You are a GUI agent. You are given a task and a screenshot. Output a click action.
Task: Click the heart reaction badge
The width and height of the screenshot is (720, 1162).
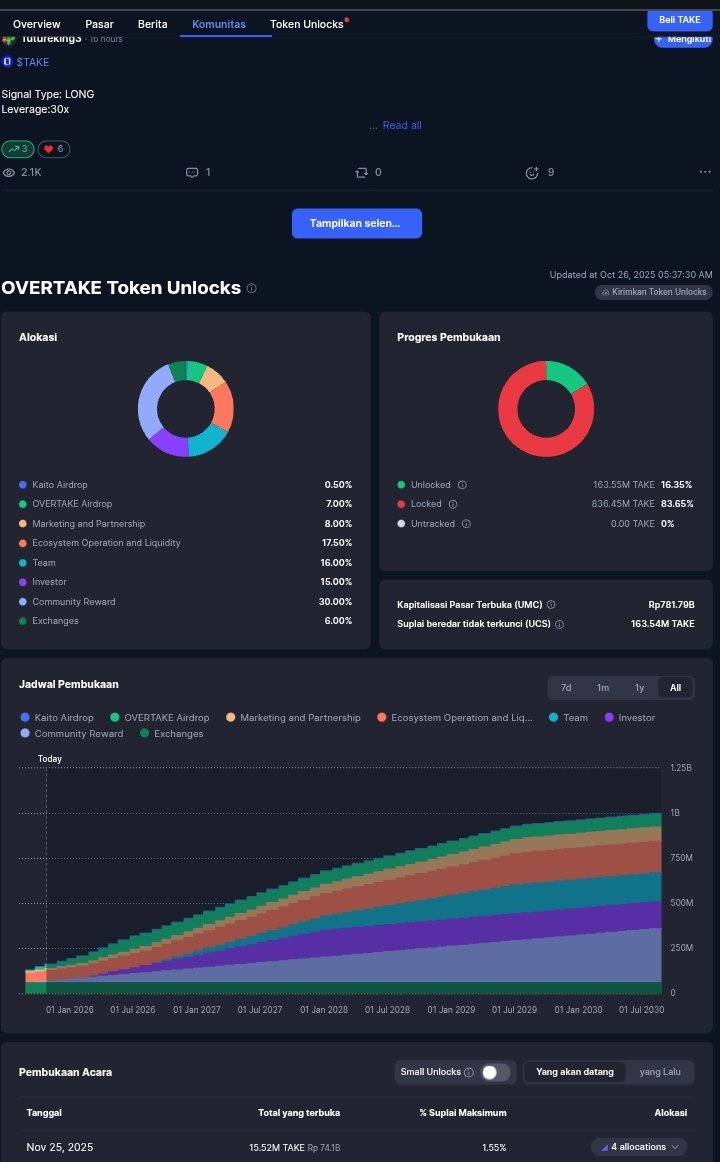pyautogui.click(x=54, y=149)
